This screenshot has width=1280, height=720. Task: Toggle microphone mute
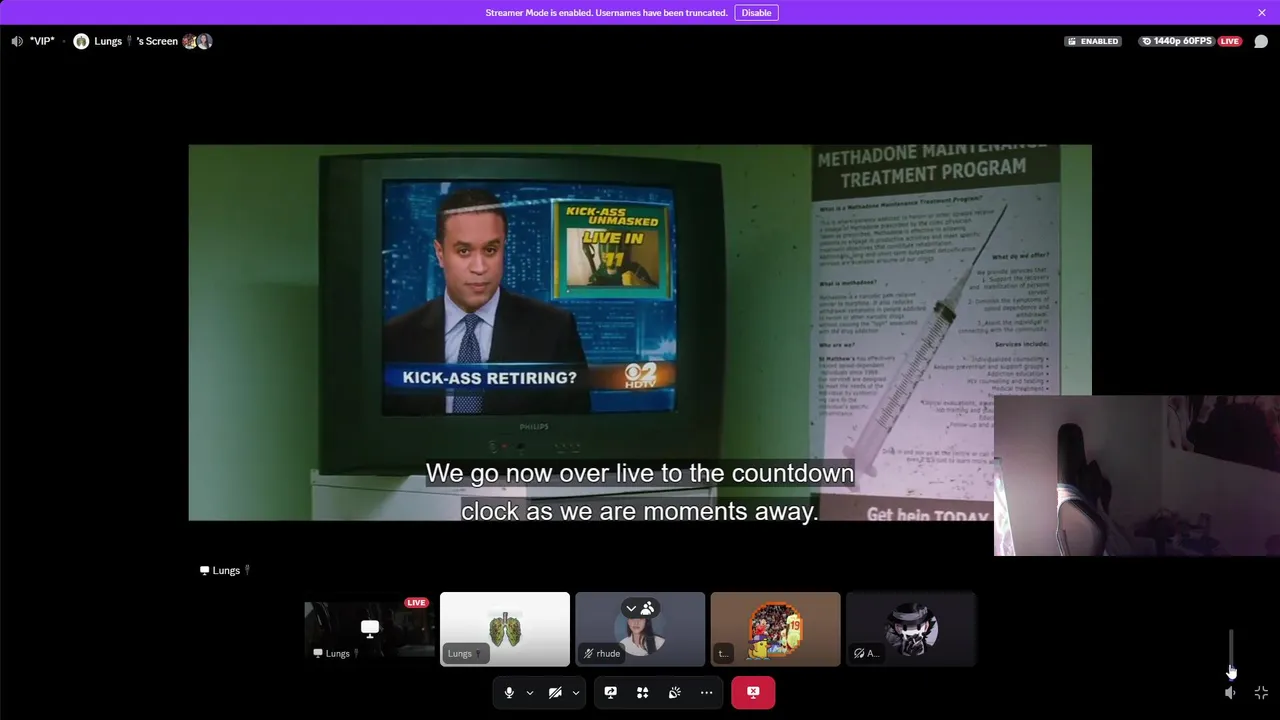(x=509, y=692)
